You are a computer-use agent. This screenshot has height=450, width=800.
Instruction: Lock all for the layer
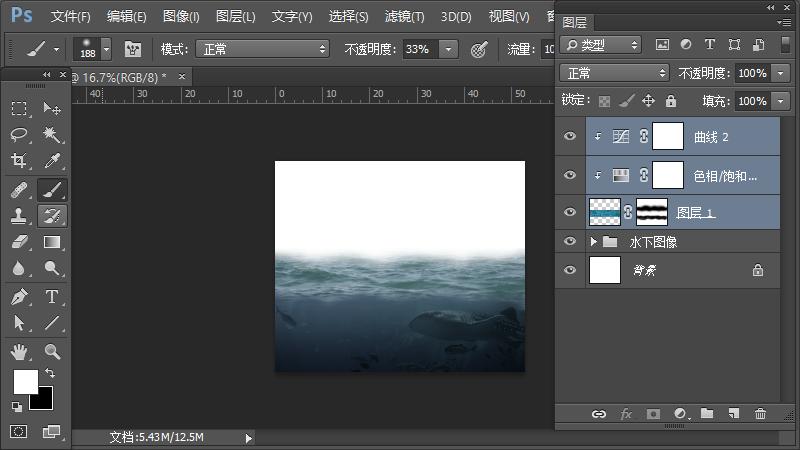[671, 101]
